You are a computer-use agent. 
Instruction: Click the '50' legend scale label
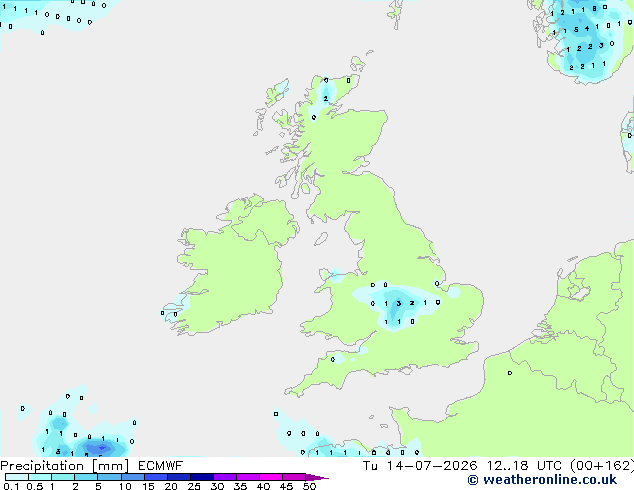point(310,486)
